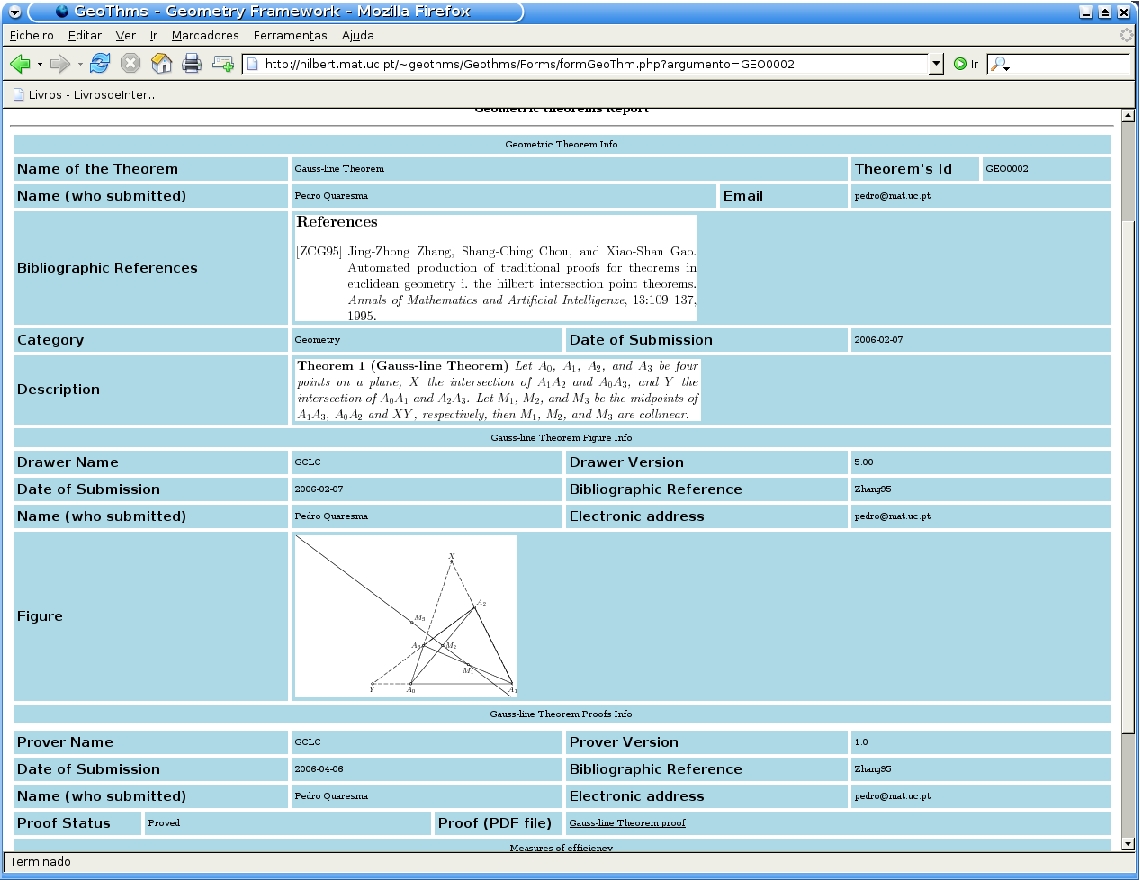
Task: Click the "Theorem's Id" label
Action: [x=903, y=169]
